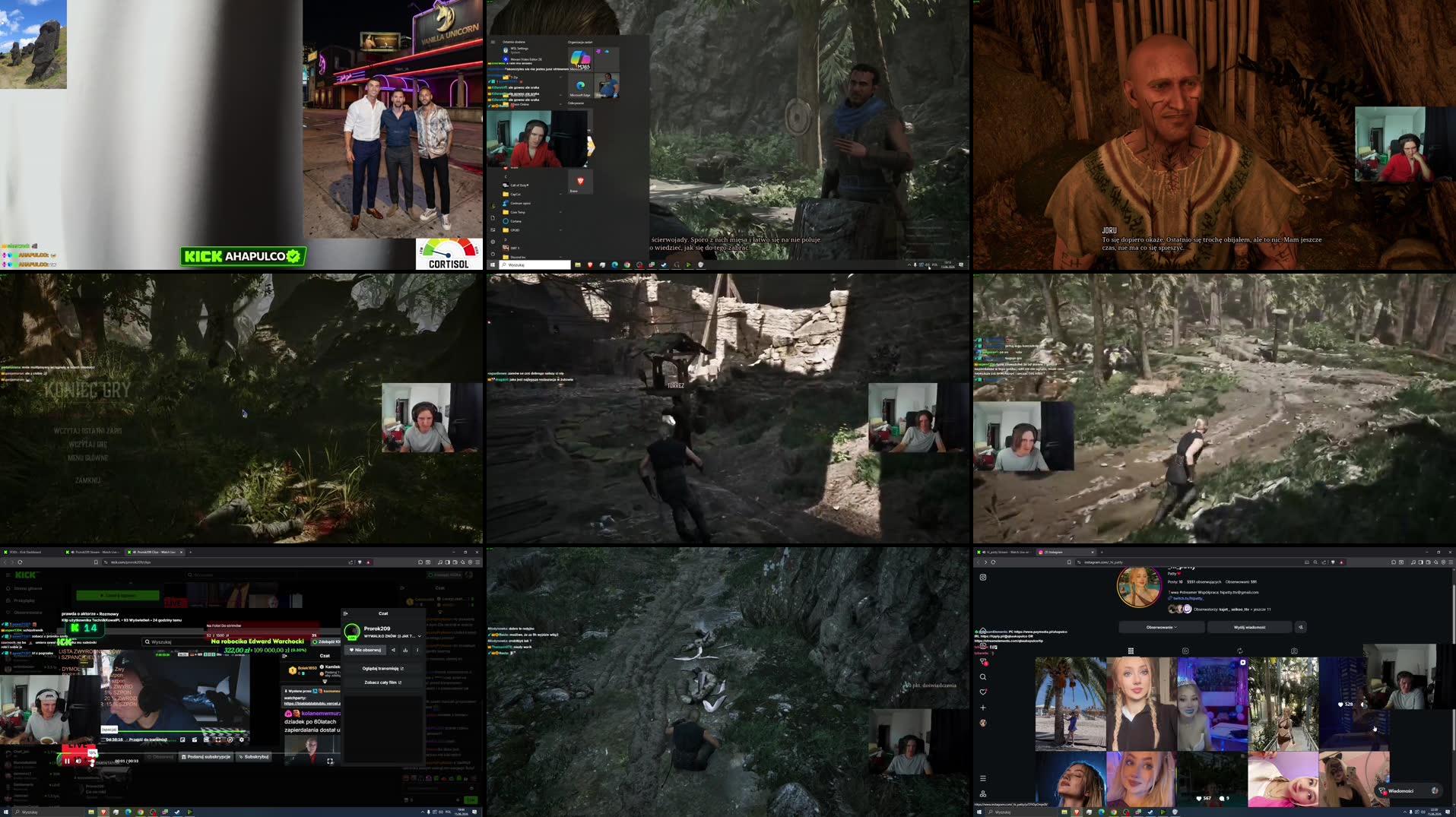Screen dimensions: 1456x817
Task: Switch to Instagram tagged photos tab
Action: 1294,651
